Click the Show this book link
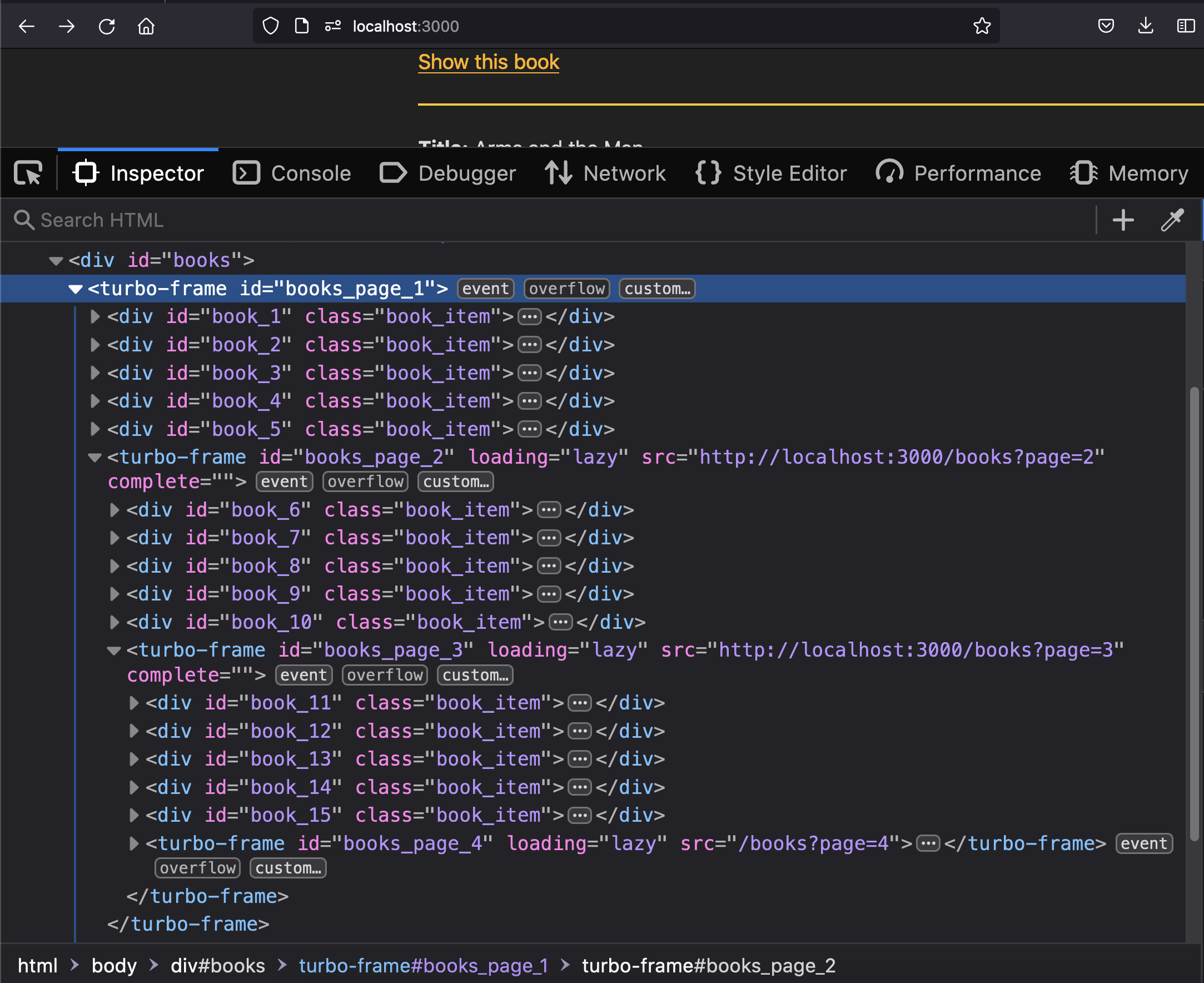The width and height of the screenshot is (1204, 983). [488, 63]
